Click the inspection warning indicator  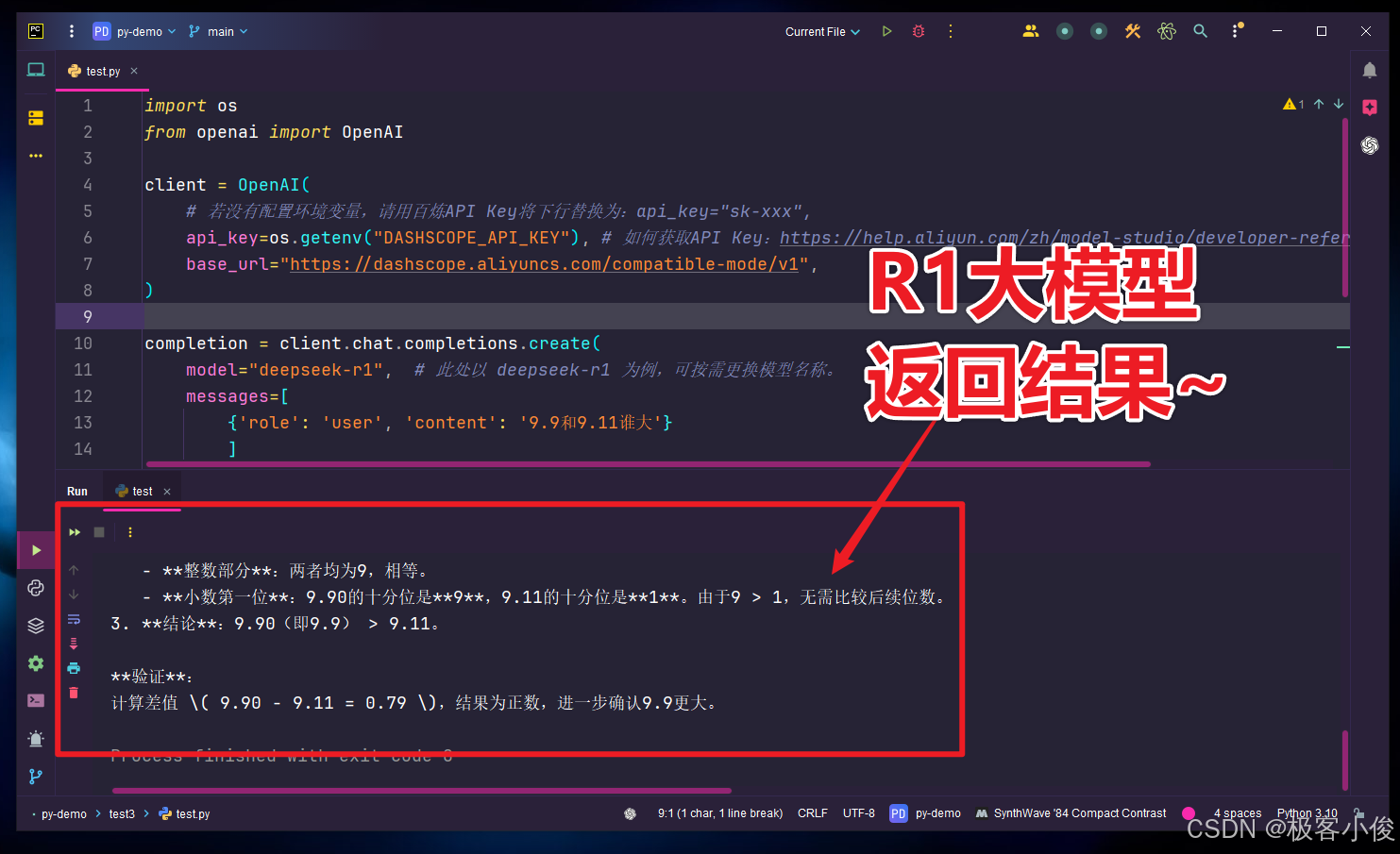click(x=1293, y=104)
